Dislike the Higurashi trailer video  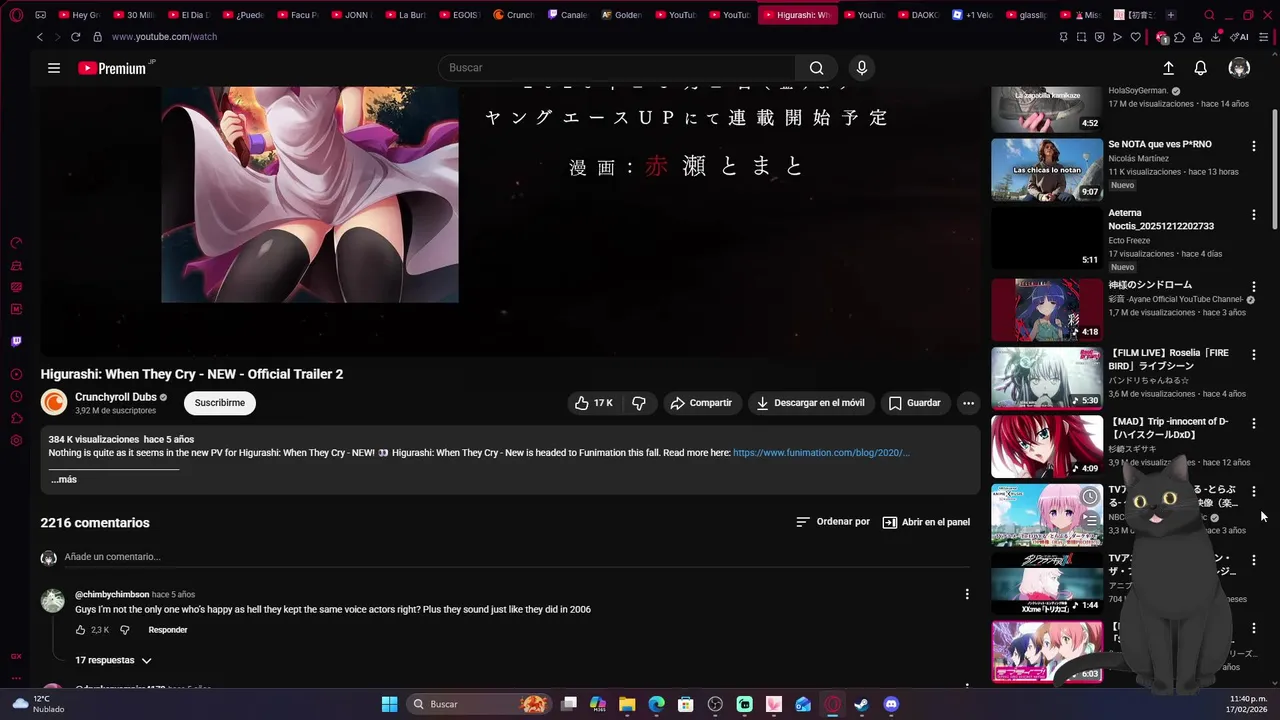[x=639, y=403]
